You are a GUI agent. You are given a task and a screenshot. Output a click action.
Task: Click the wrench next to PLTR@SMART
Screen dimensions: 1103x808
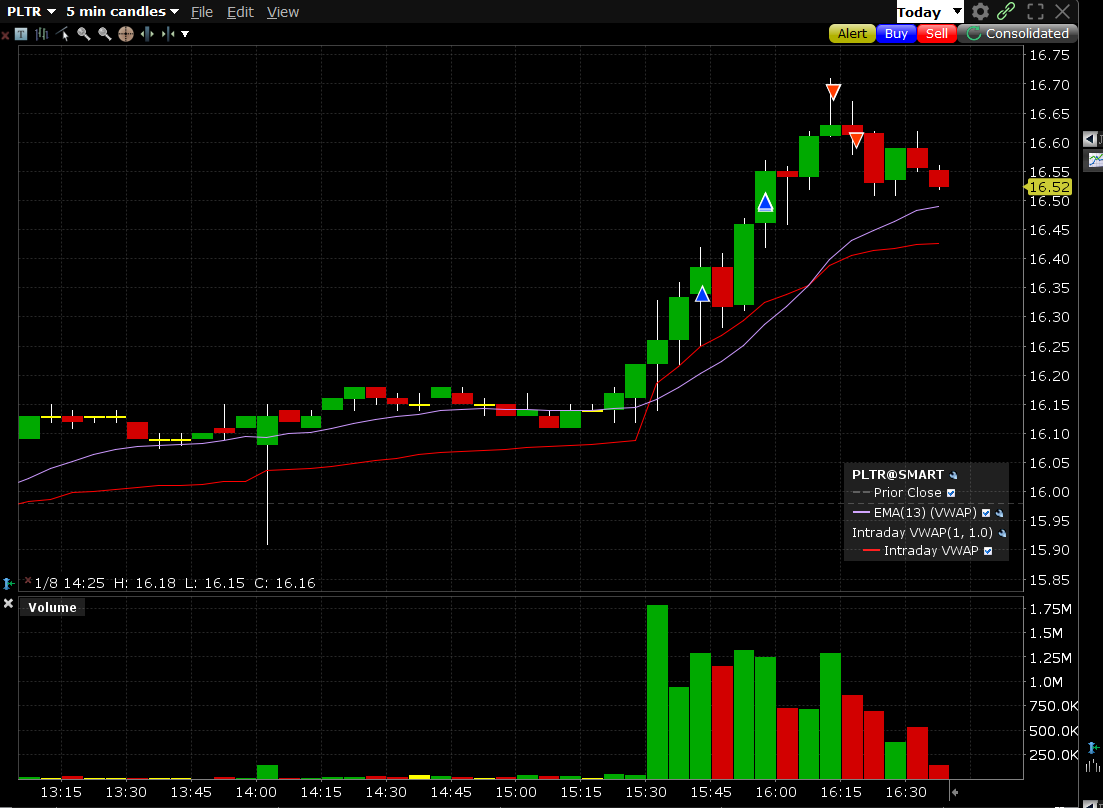coord(953,475)
